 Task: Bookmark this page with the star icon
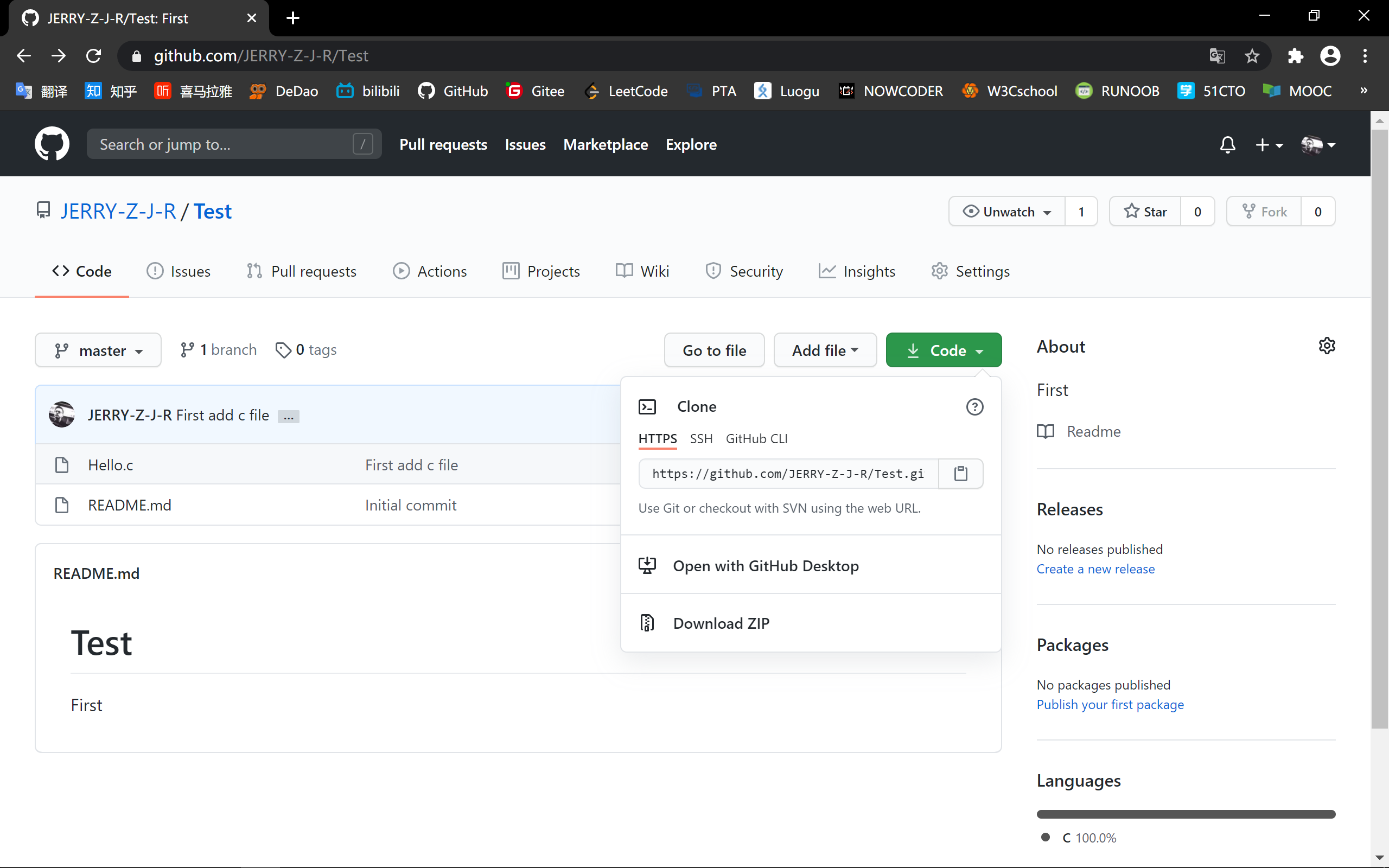[1252, 56]
